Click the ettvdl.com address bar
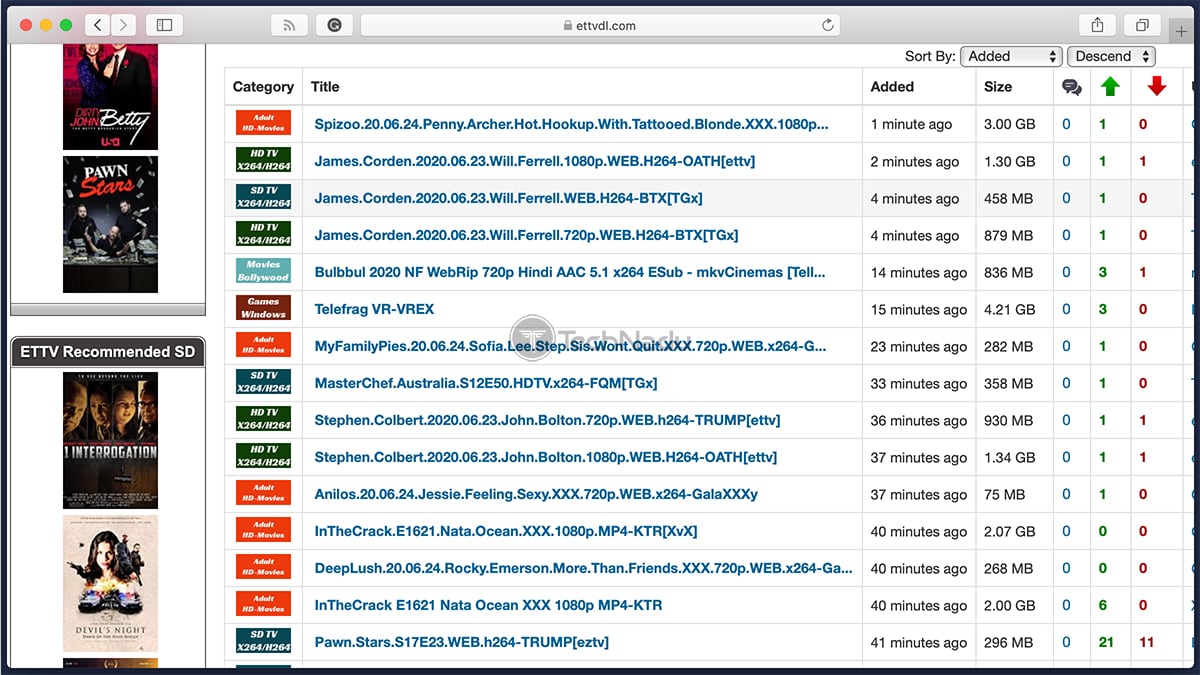Image resolution: width=1200 pixels, height=675 pixels. click(x=600, y=25)
